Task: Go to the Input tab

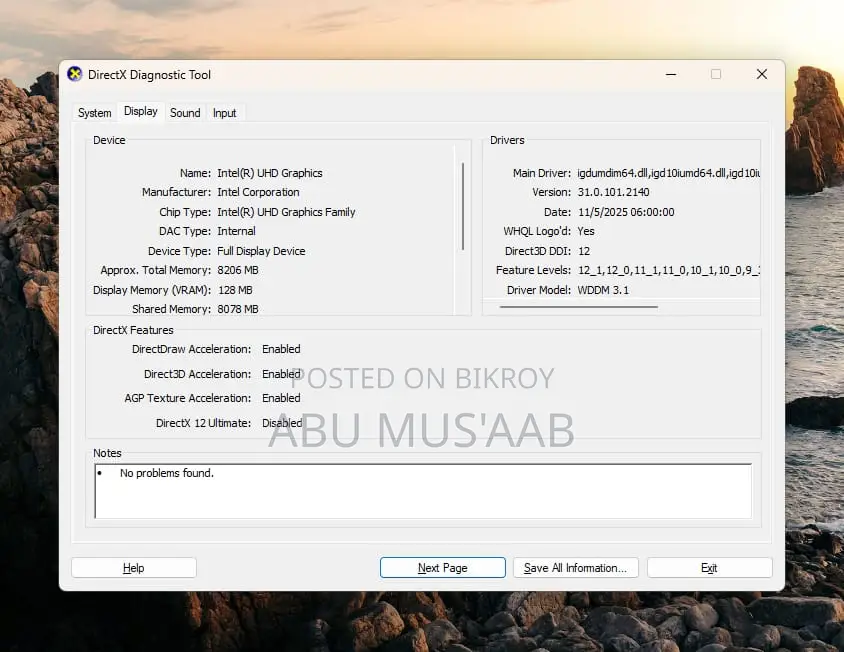Action: click(x=224, y=113)
